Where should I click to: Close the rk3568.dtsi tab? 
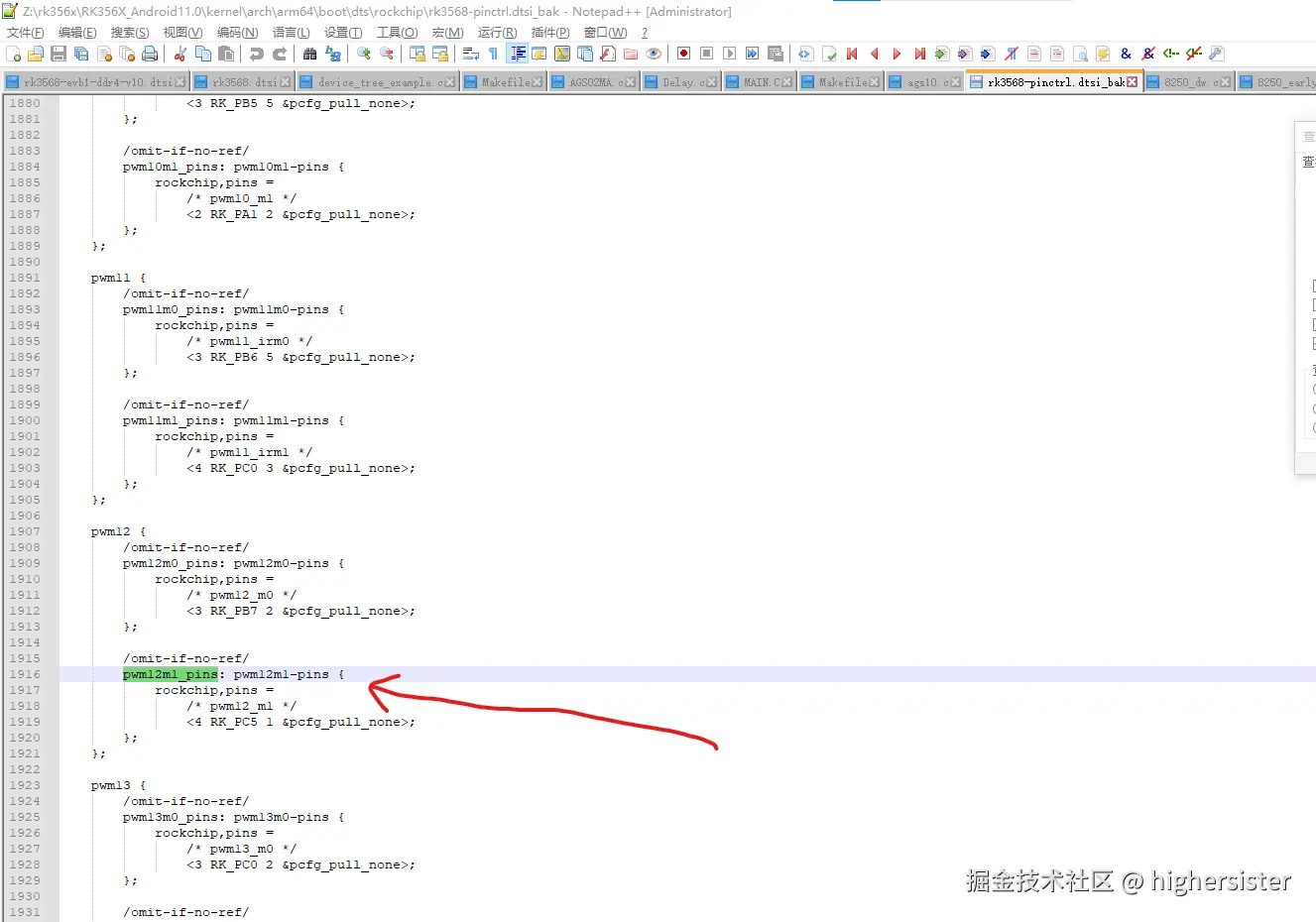[x=286, y=82]
